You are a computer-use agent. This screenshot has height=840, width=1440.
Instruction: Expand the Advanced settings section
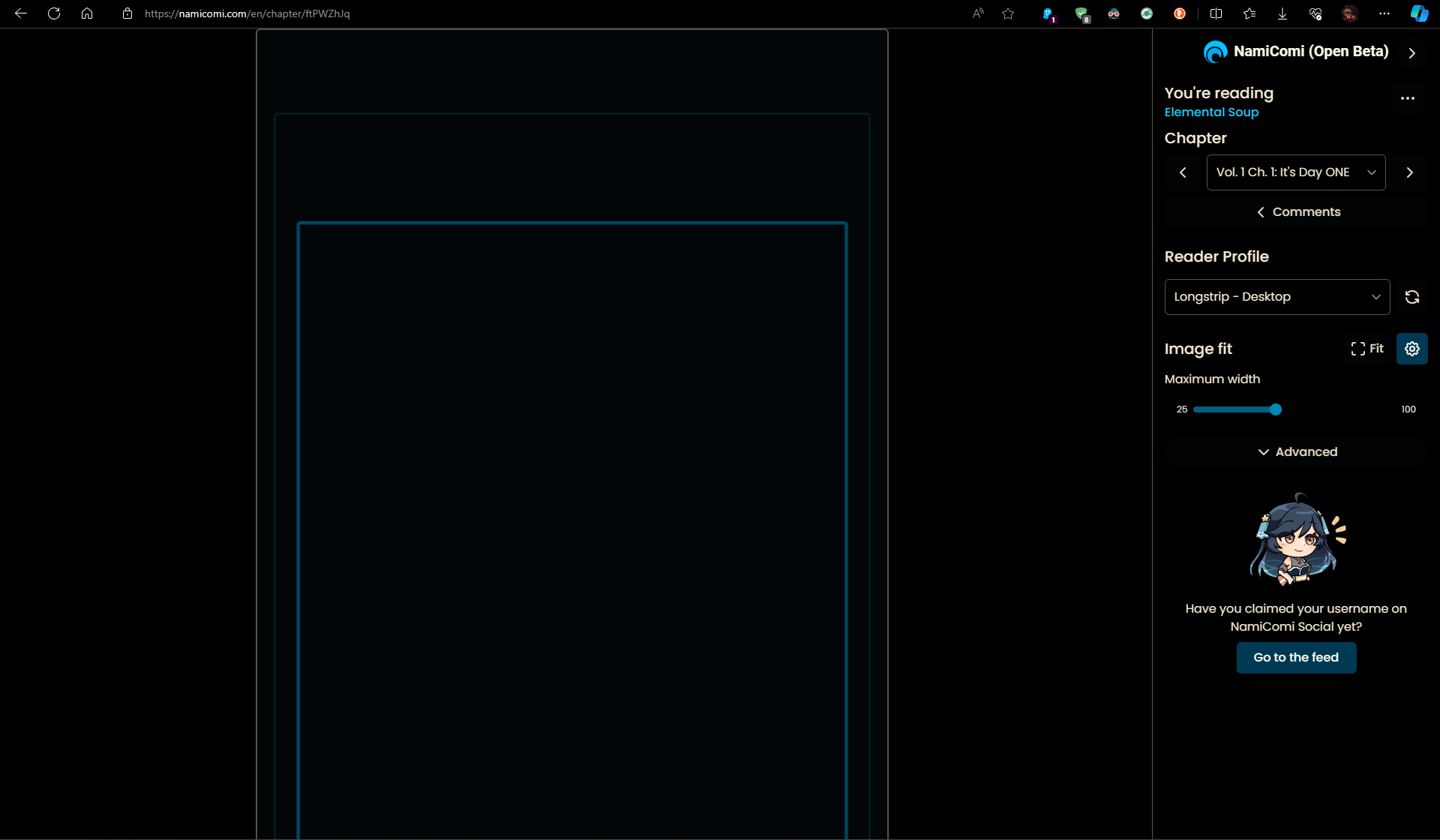[1297, 451]
